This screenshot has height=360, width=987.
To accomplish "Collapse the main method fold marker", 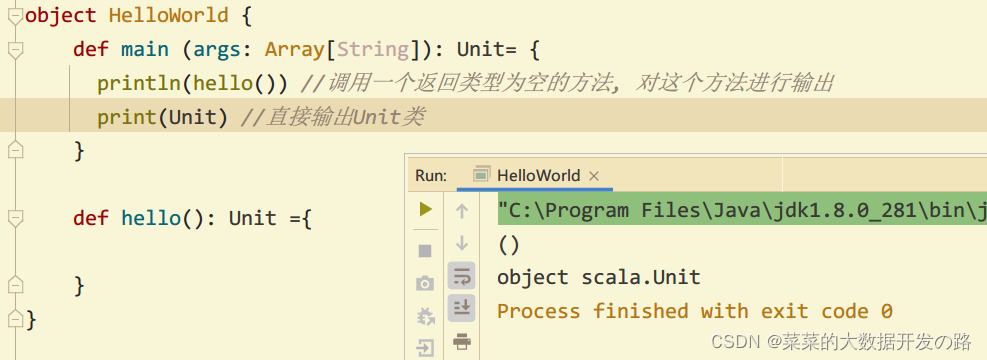I will (x=16, y=50).
